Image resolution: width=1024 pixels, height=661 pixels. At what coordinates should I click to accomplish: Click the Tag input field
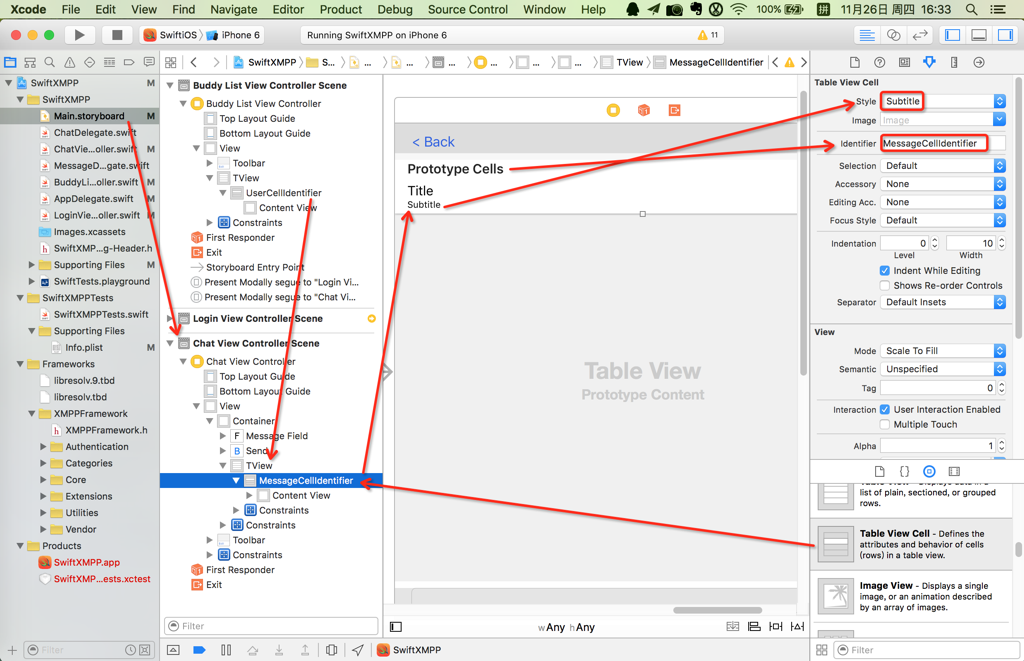(x=937, y=388)
